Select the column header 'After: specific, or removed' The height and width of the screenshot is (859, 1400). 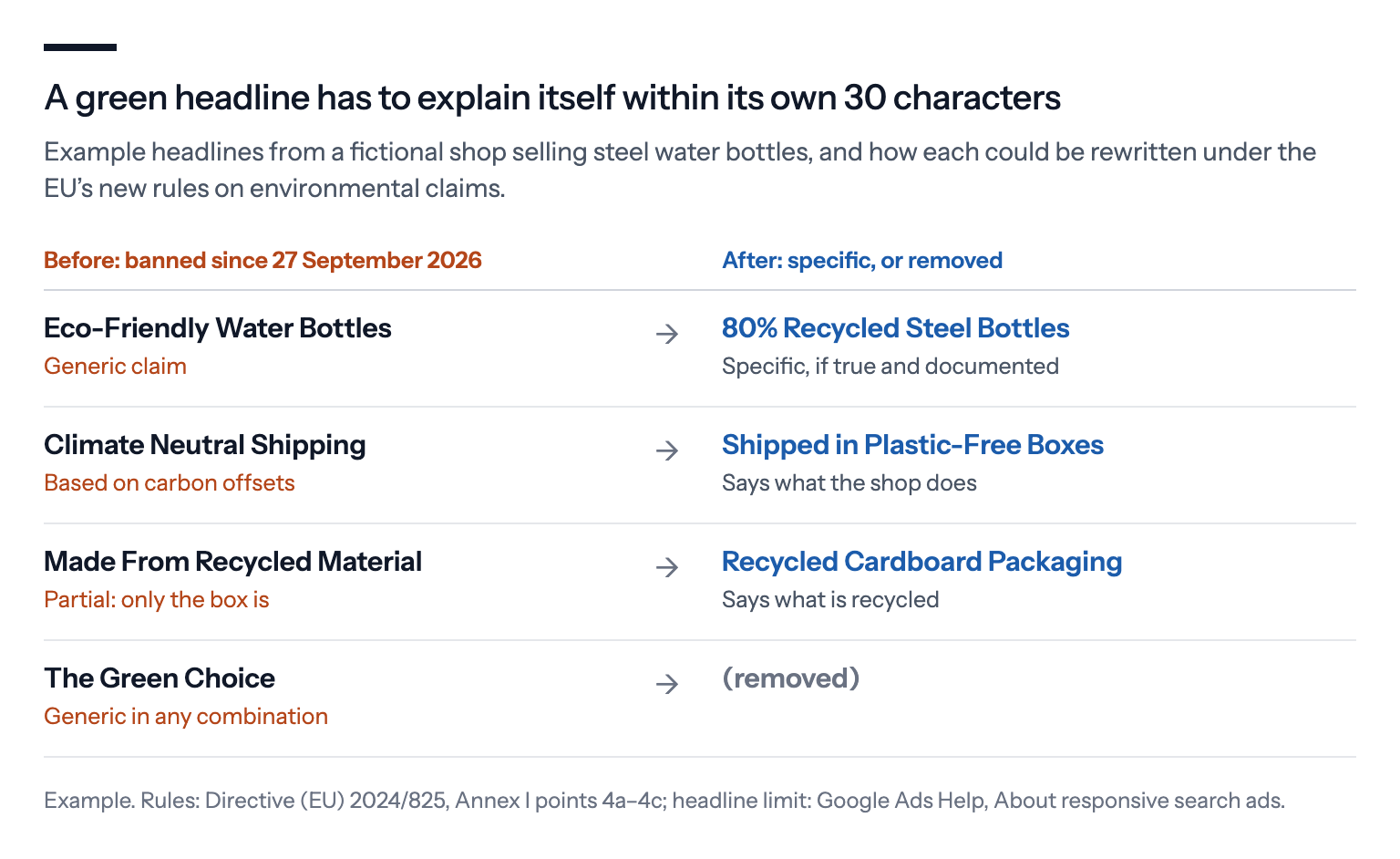click(x=862, y=260)
